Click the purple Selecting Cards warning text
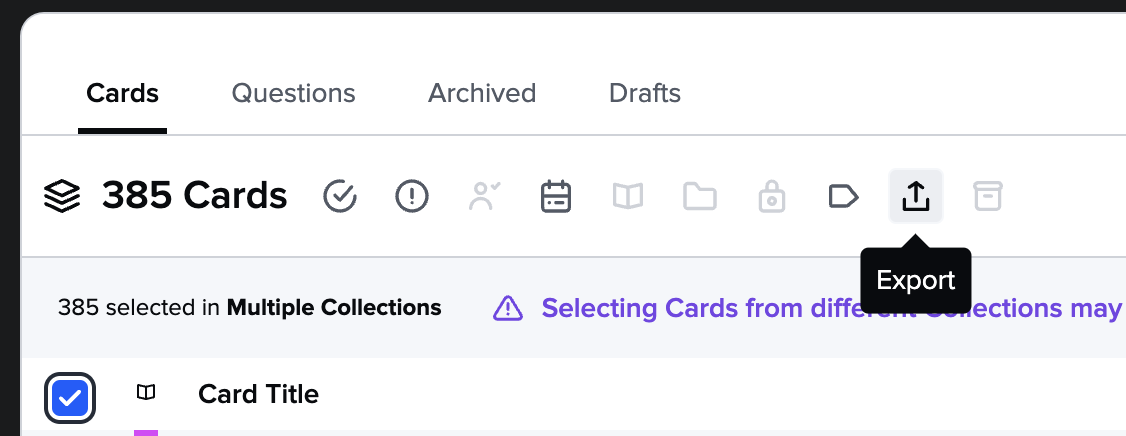 coord(832,308)
